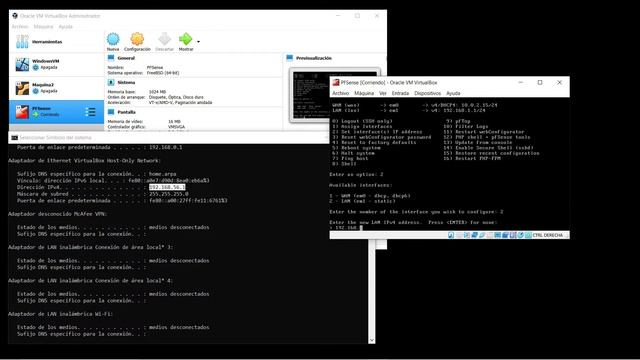Screen dimensions: 640x360
Task: Click the PFSense preview thumbnail
Action: [310, 96]
